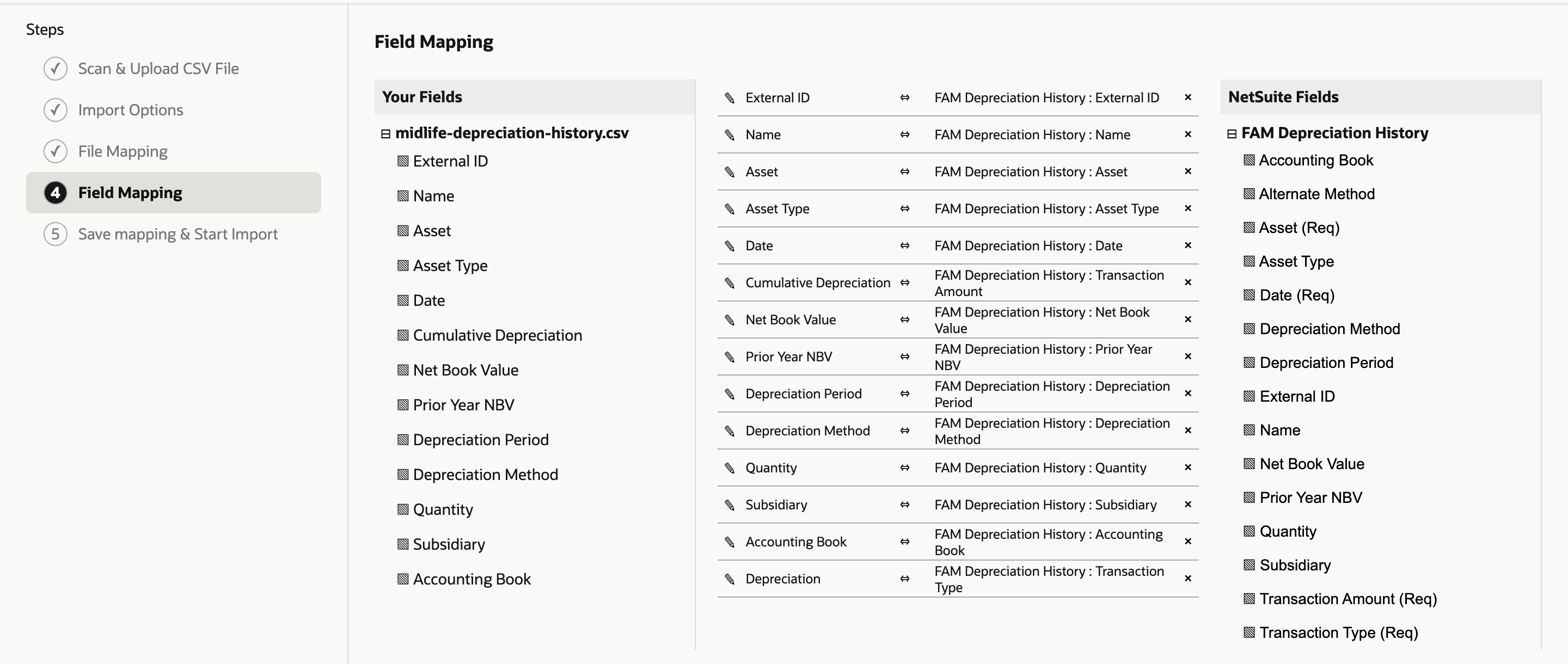Edit the External ID mapping pencil icon
This screenshot has height=664, width=1568.
coord(729,98)
